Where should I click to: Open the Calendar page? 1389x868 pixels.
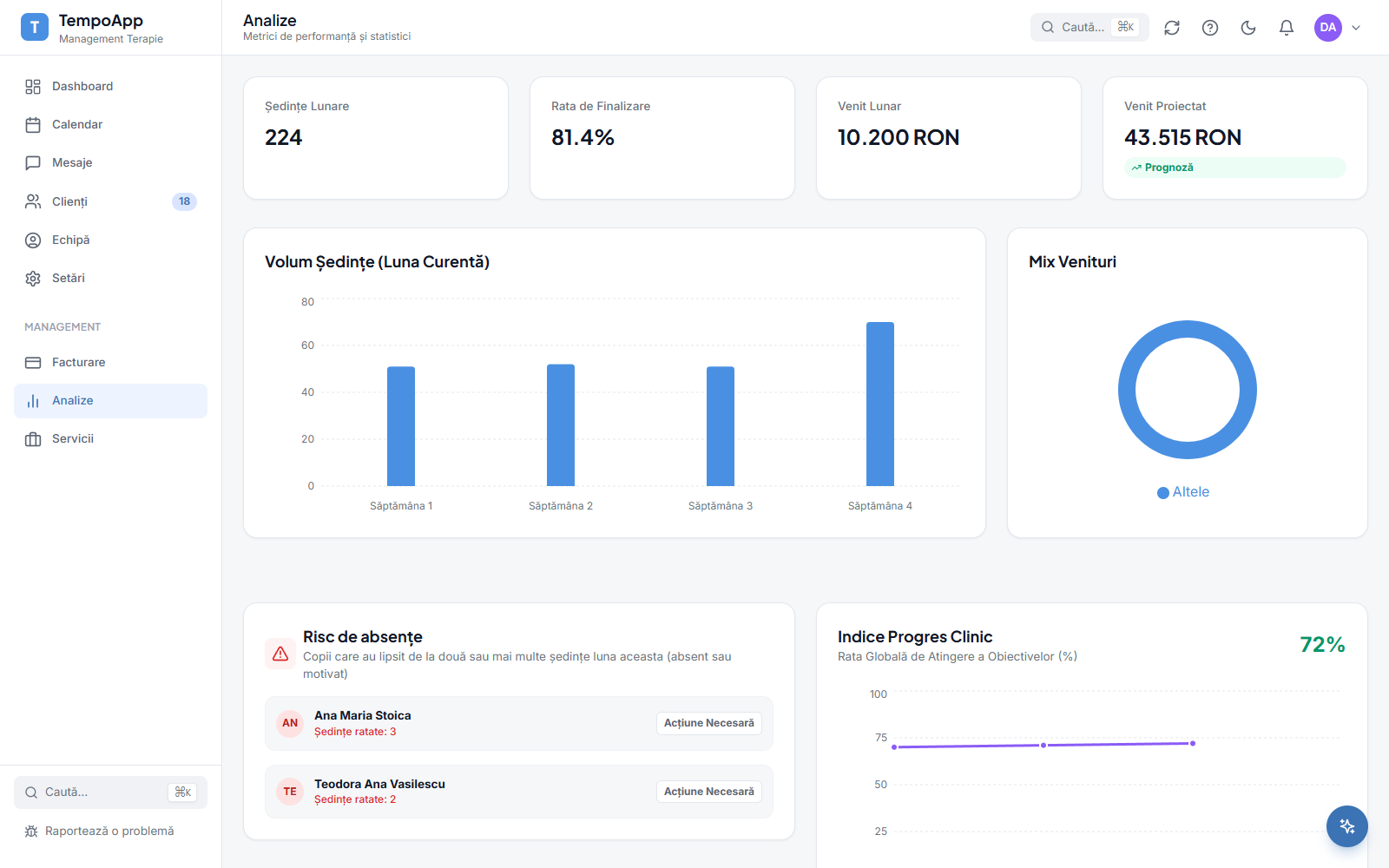point(110,124)
